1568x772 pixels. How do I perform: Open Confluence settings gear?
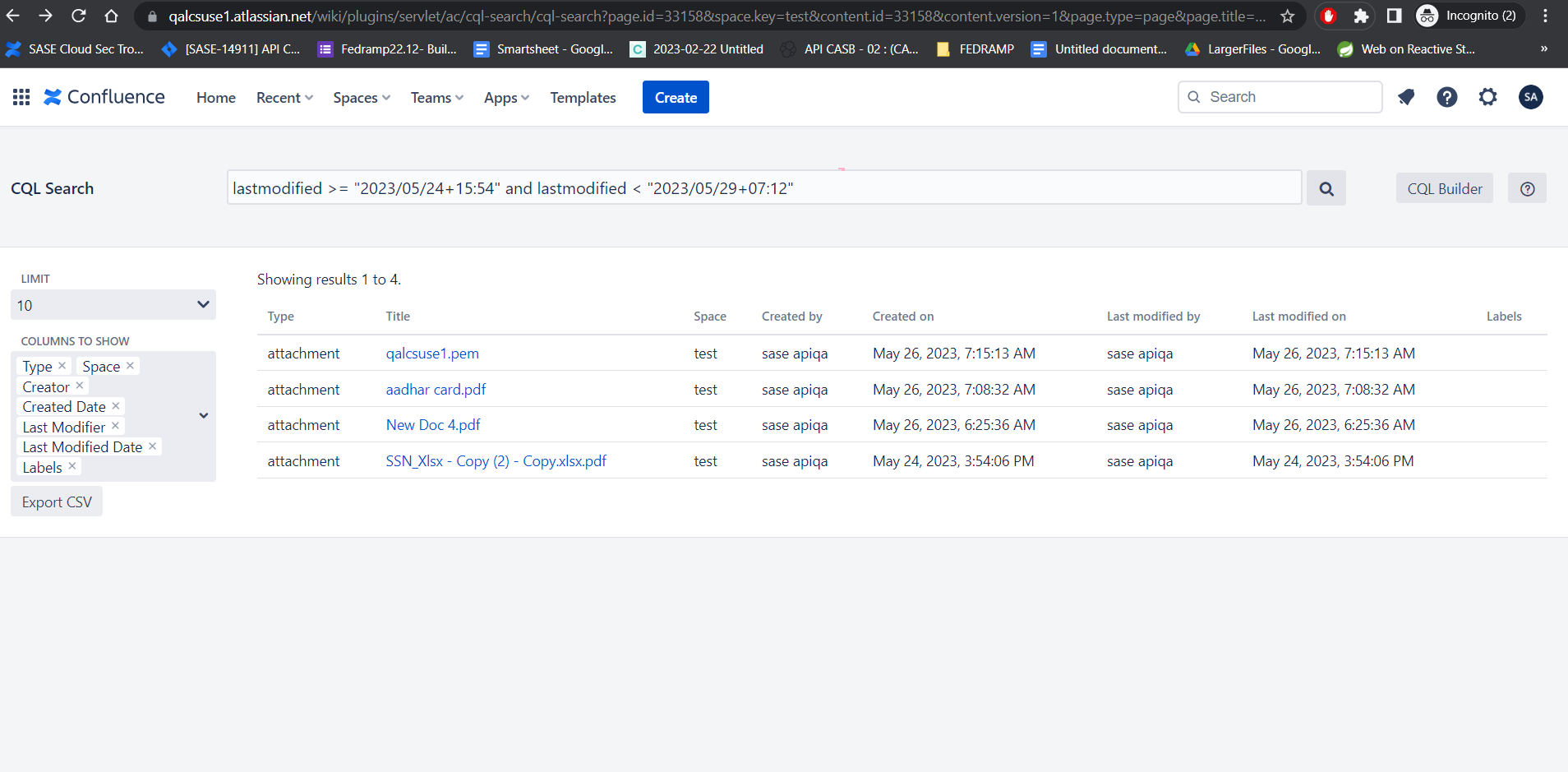click(1488, 97)
